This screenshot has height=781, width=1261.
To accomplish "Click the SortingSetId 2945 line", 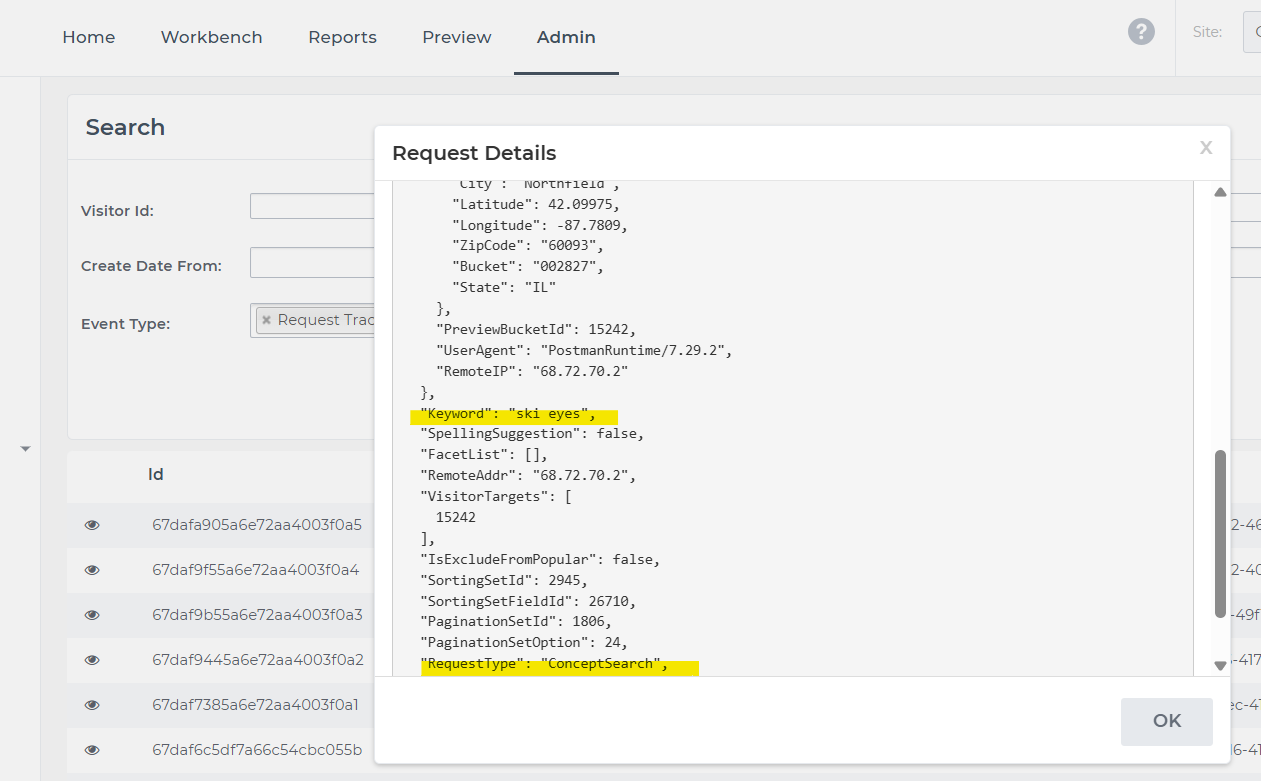I will [x=504, y=580].
